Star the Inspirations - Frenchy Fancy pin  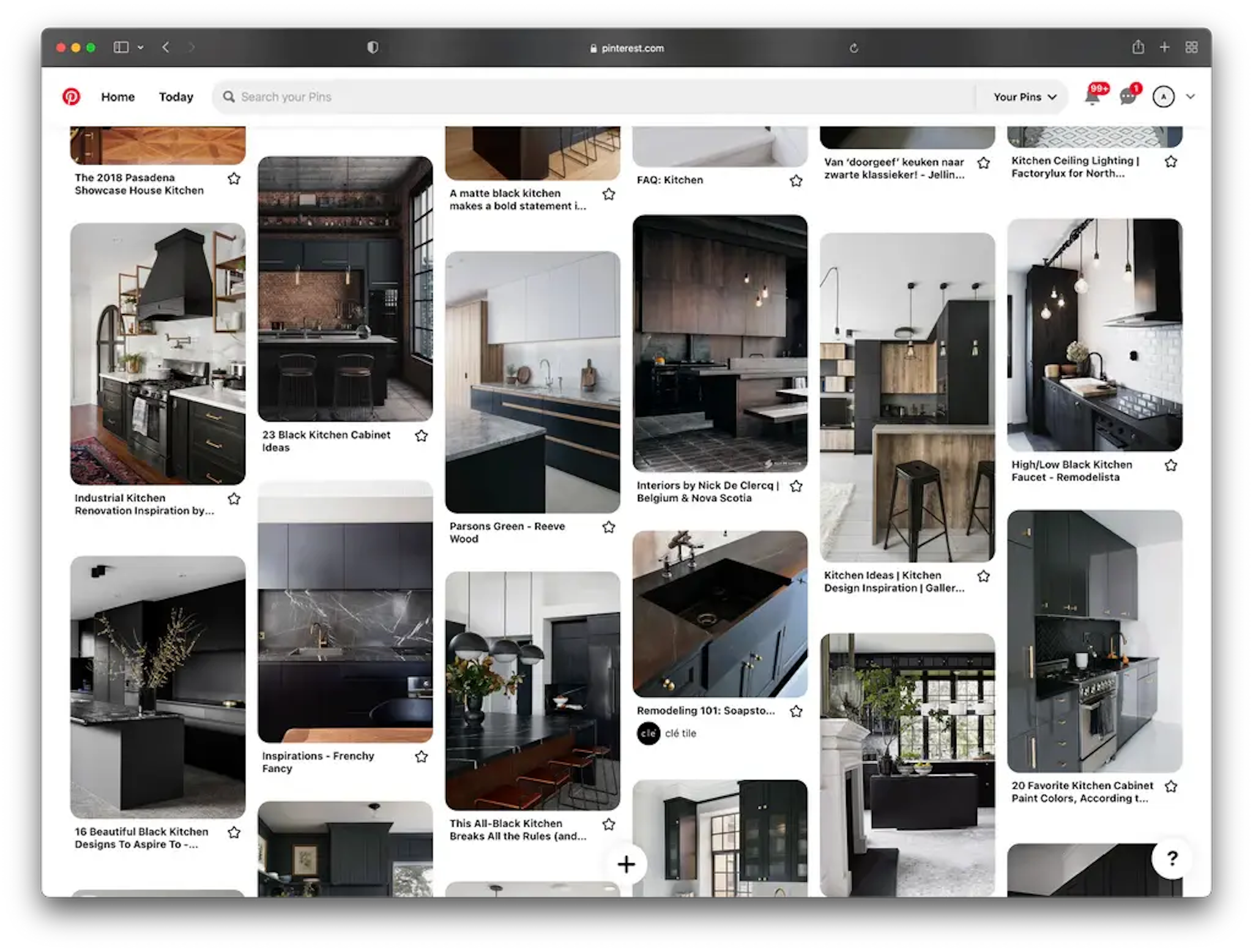(422, 757)
